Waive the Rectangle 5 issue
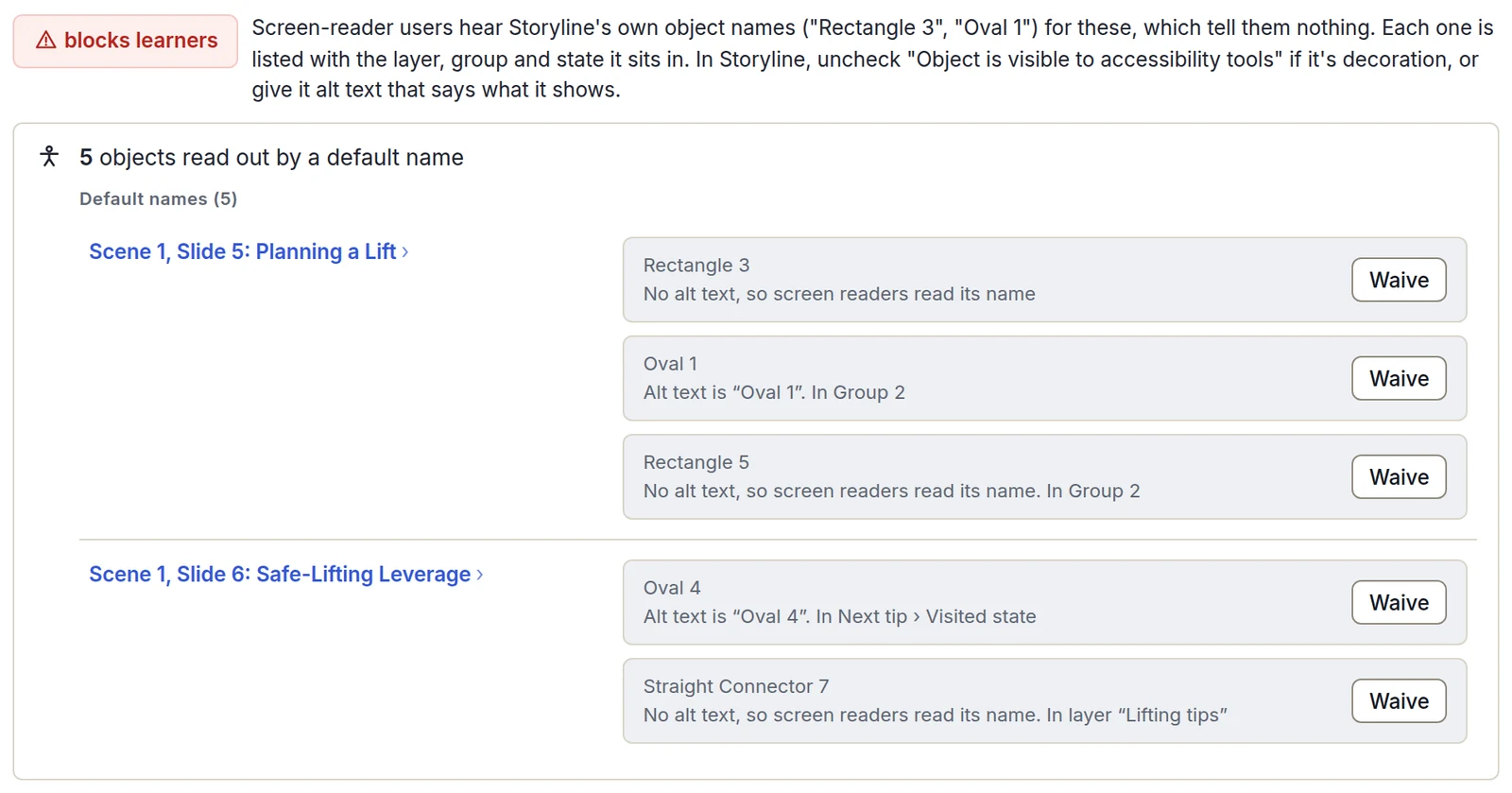 (x=1399, y=476)
